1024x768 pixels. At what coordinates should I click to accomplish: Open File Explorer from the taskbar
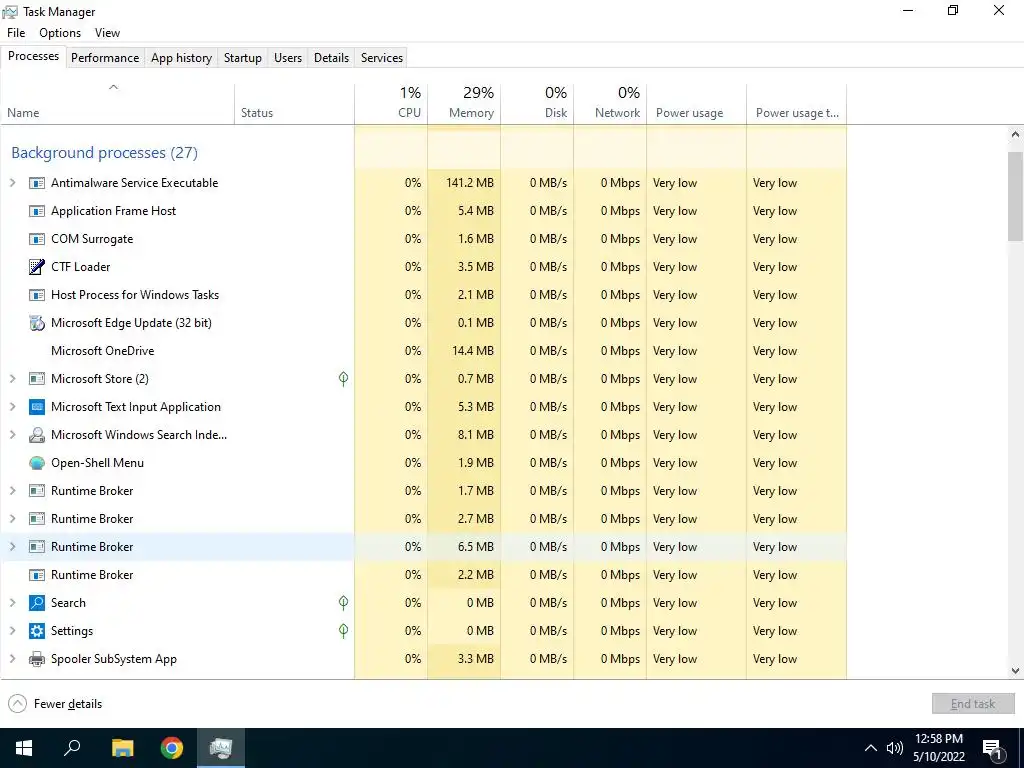pyautogui.click(x=122, y=748)
